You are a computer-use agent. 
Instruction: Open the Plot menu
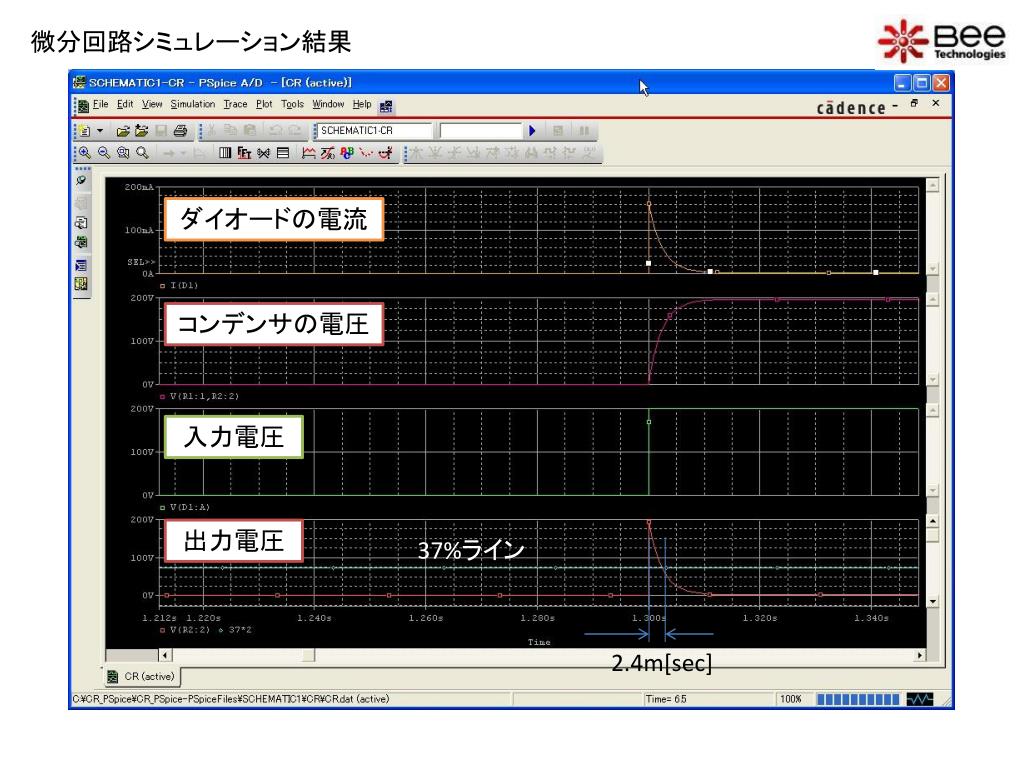click(x=264, y=104)
